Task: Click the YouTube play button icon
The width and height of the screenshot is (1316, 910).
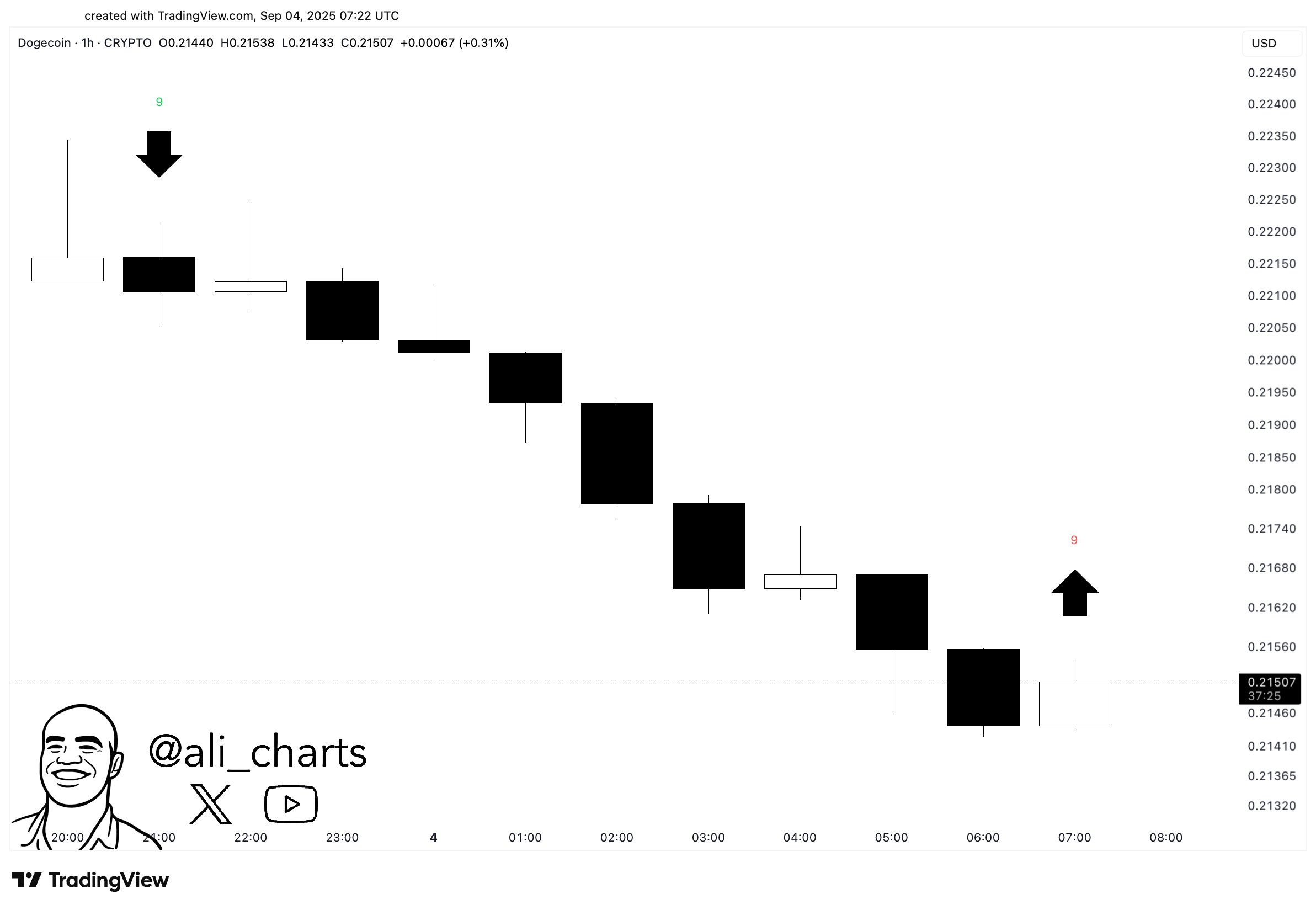Action: click(x=291, y=804)
